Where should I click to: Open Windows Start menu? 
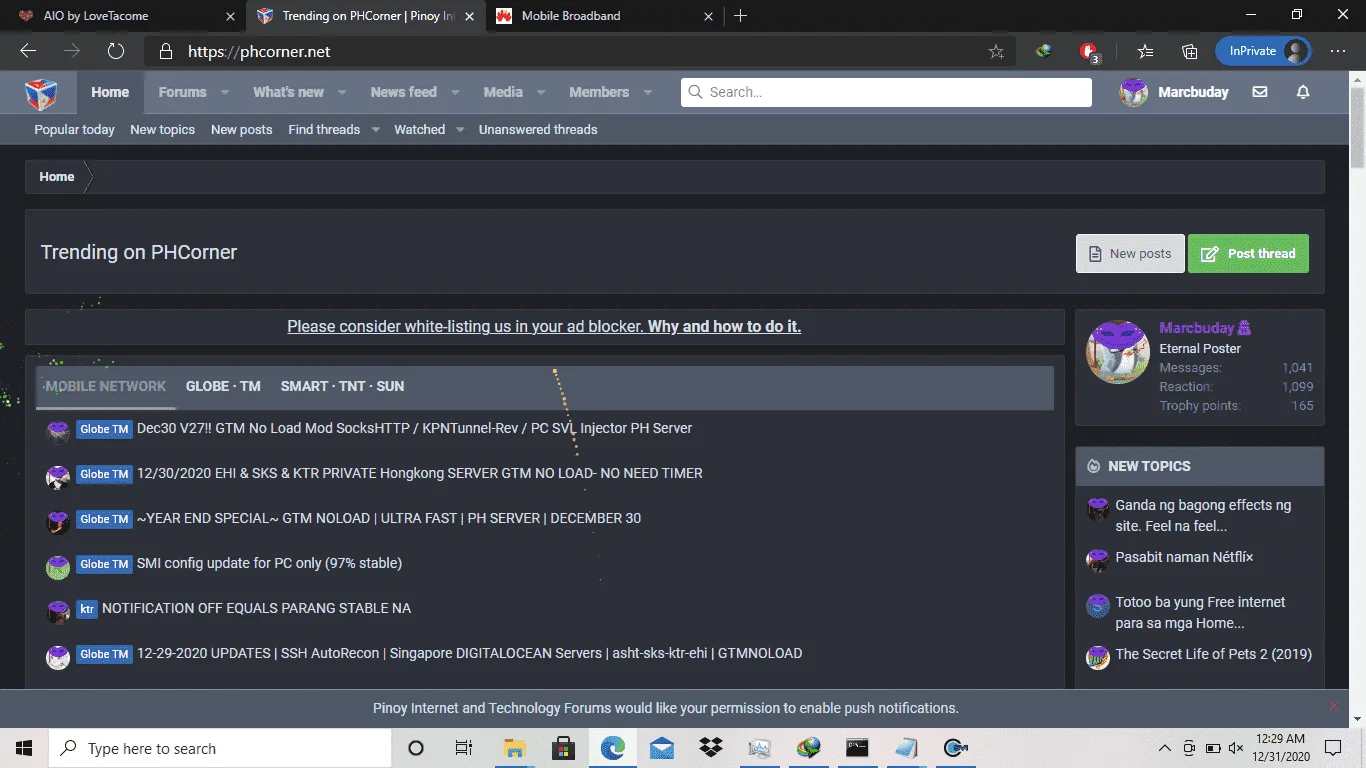click(x=24, y=748)
